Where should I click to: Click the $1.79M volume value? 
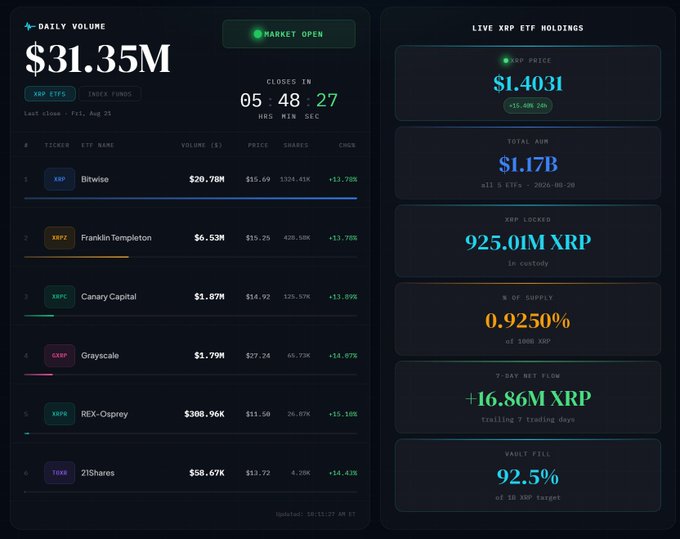tap(209, 356)
